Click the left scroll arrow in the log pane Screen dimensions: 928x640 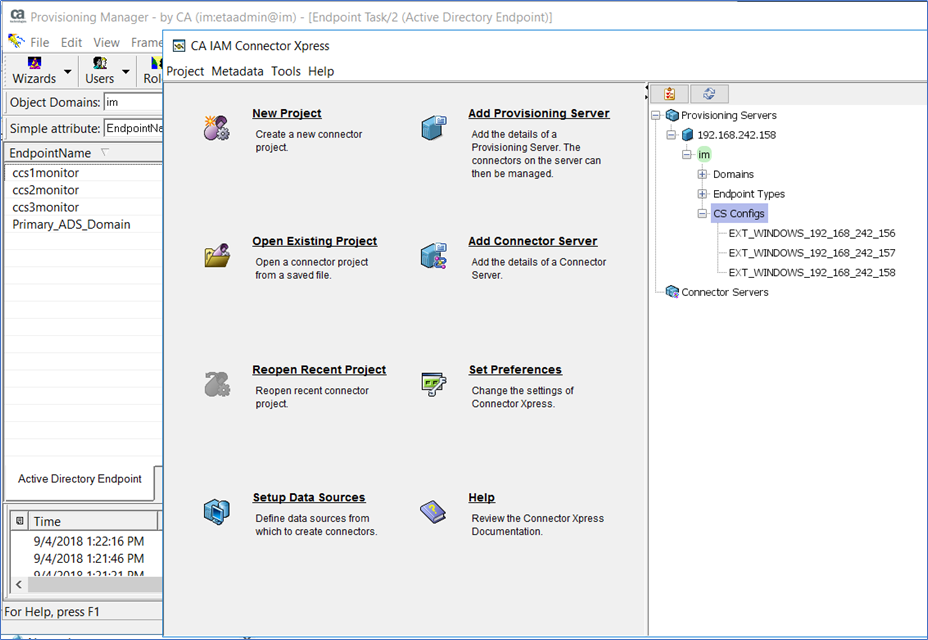(x=19, y=585)
